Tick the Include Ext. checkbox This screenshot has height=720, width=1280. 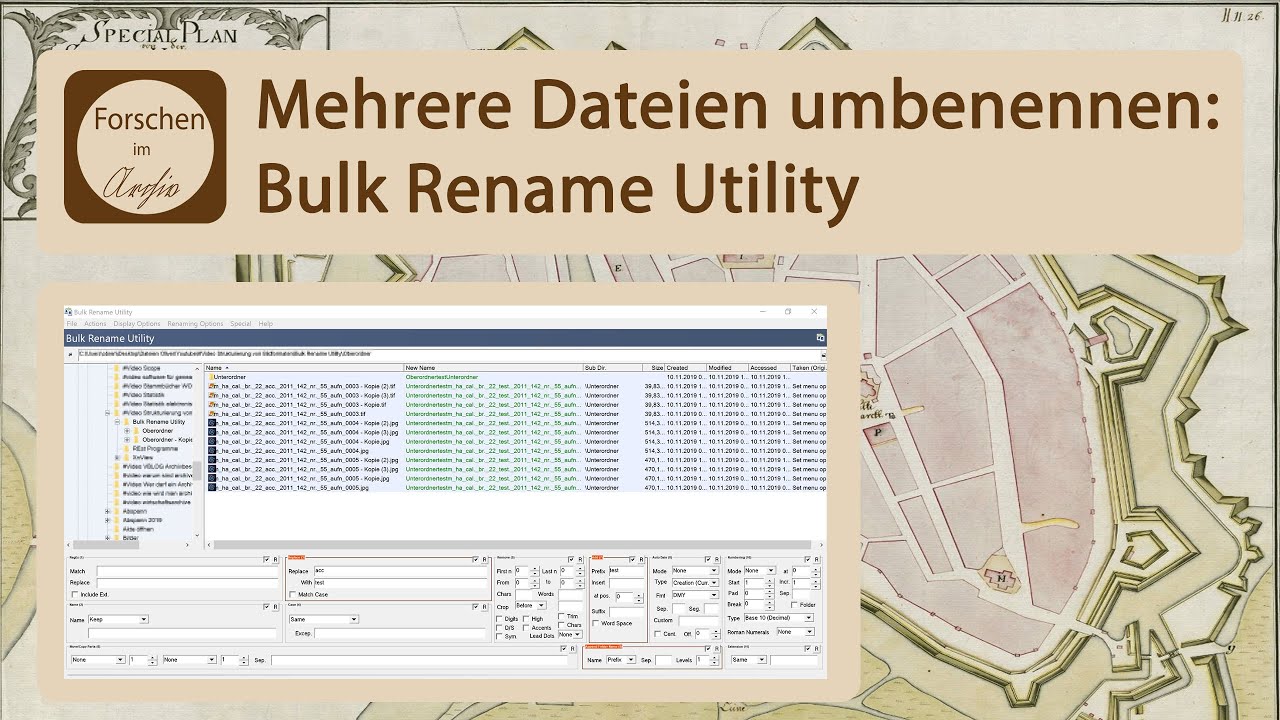(x=75, y=594)
